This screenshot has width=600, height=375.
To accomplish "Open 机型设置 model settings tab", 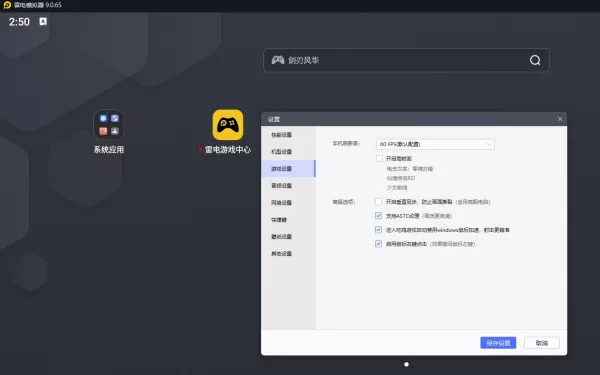I will pos(289,152).
